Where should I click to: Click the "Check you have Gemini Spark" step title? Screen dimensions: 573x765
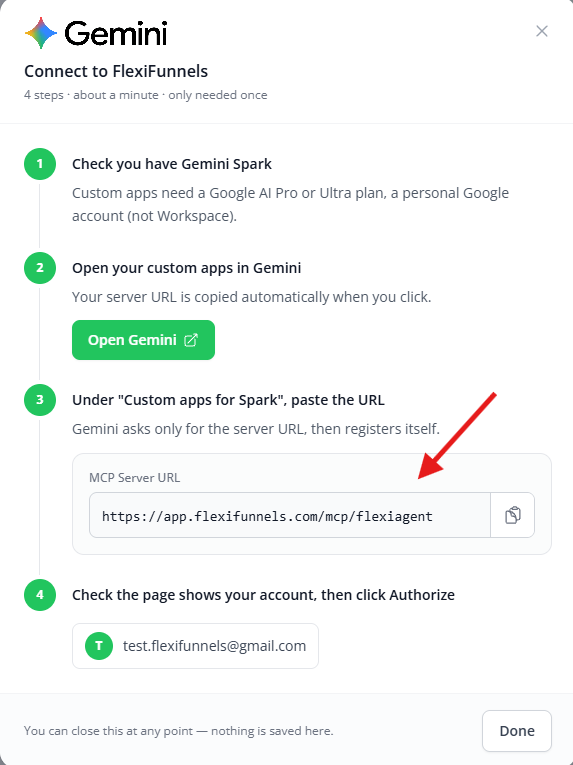[172, 164]
